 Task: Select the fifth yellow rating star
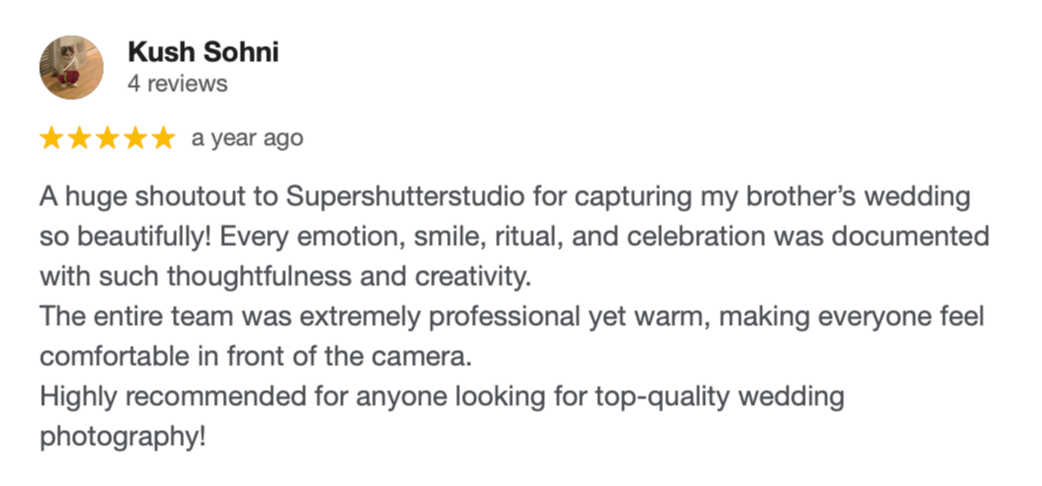click(x=163, y=138)
